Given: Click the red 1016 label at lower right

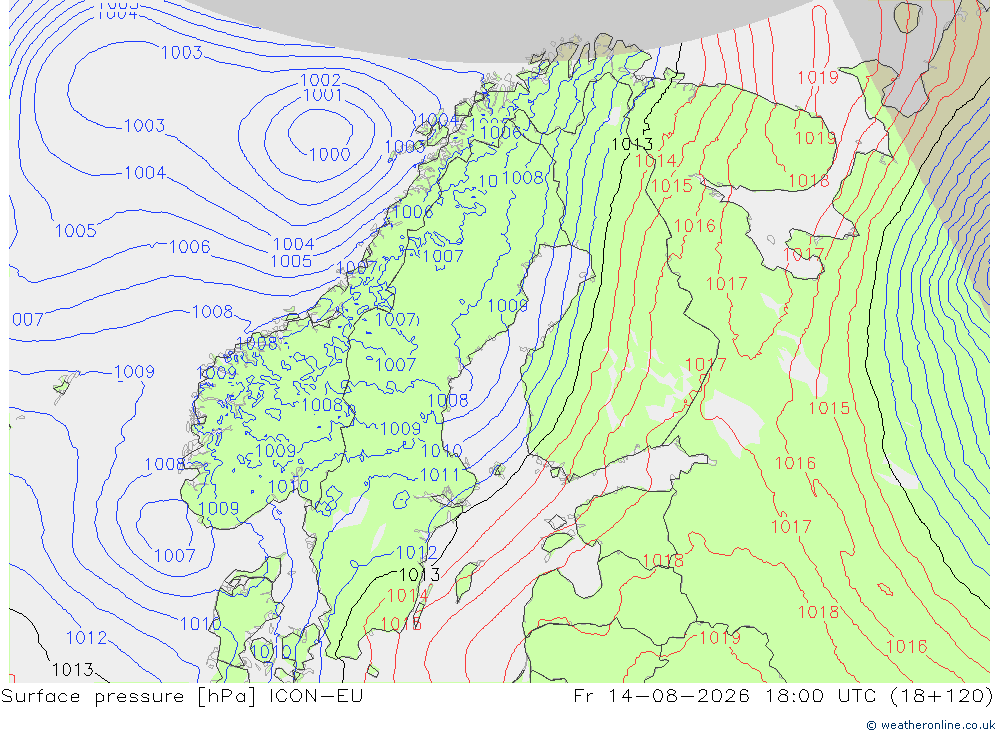Looking at the screenshot, I should pos(906,647).
